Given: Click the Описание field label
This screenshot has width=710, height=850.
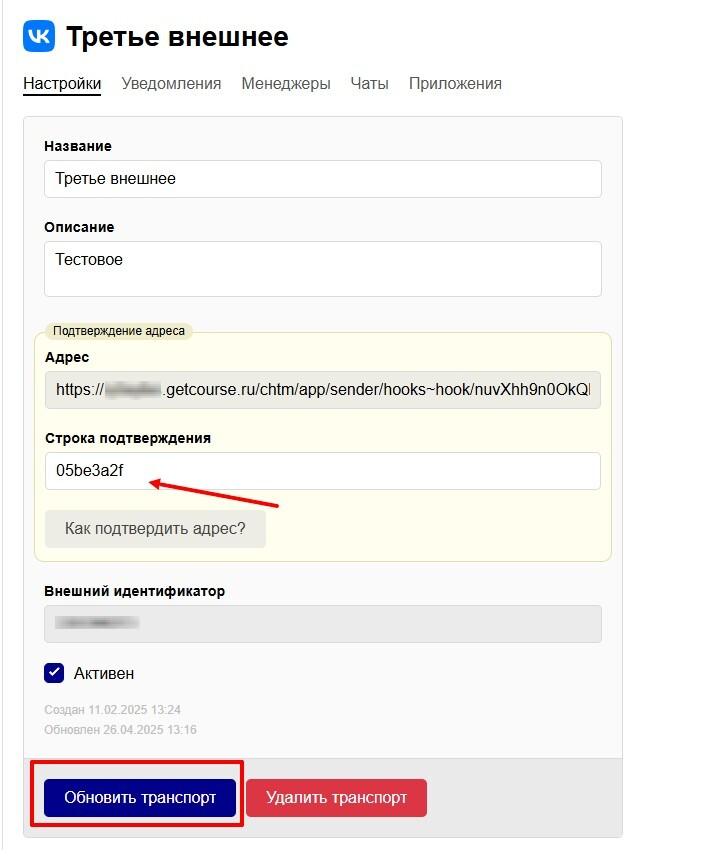Looking at the screenshot, I should pos(79,227).
